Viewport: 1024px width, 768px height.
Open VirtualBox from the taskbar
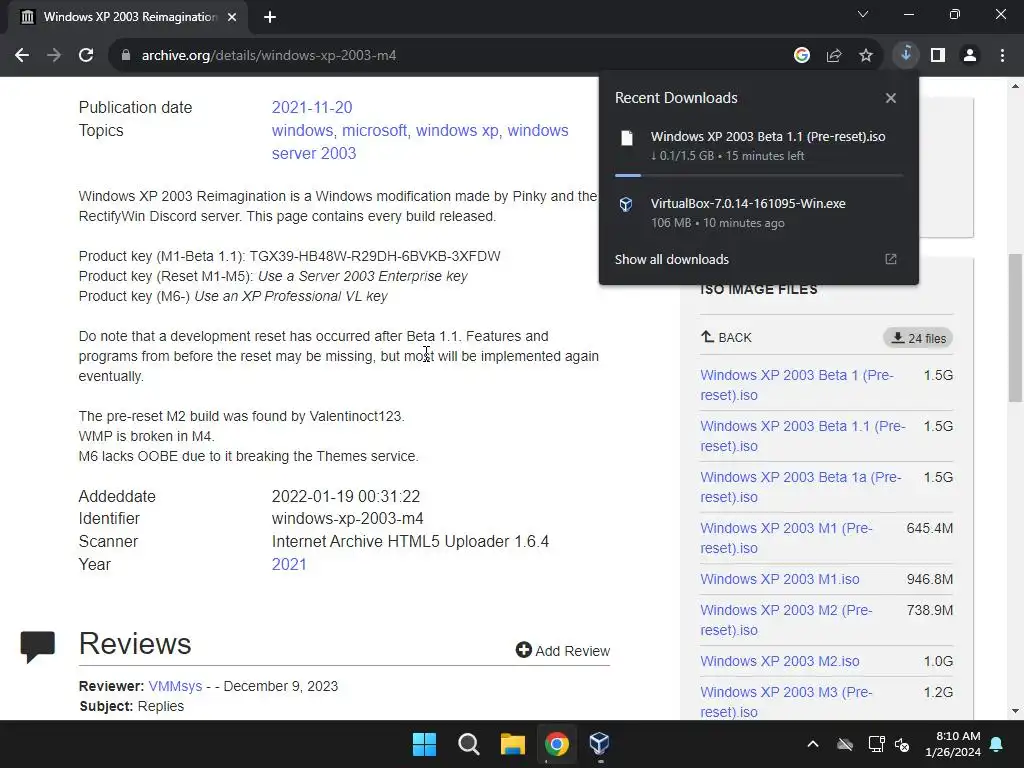pos(599,744)
